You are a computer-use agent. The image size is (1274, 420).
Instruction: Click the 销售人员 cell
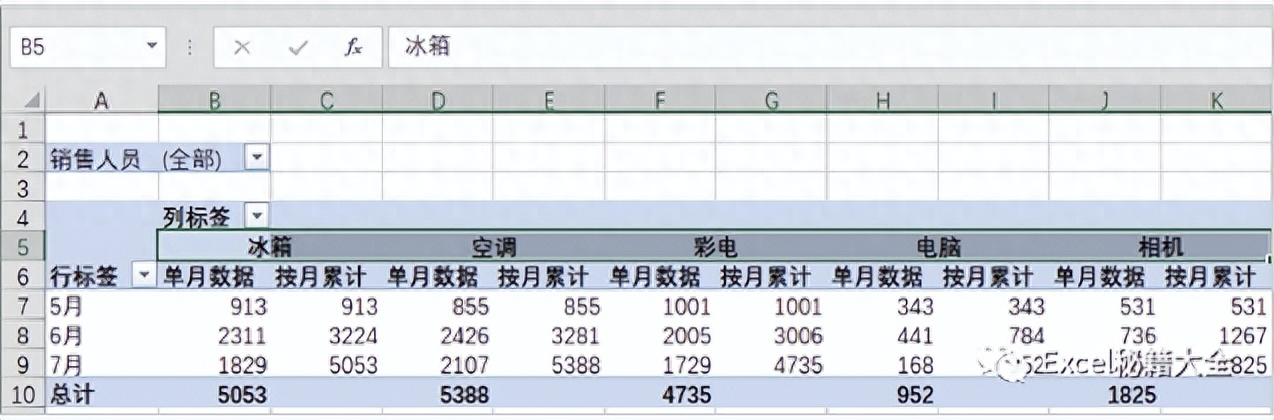point(101,158)
